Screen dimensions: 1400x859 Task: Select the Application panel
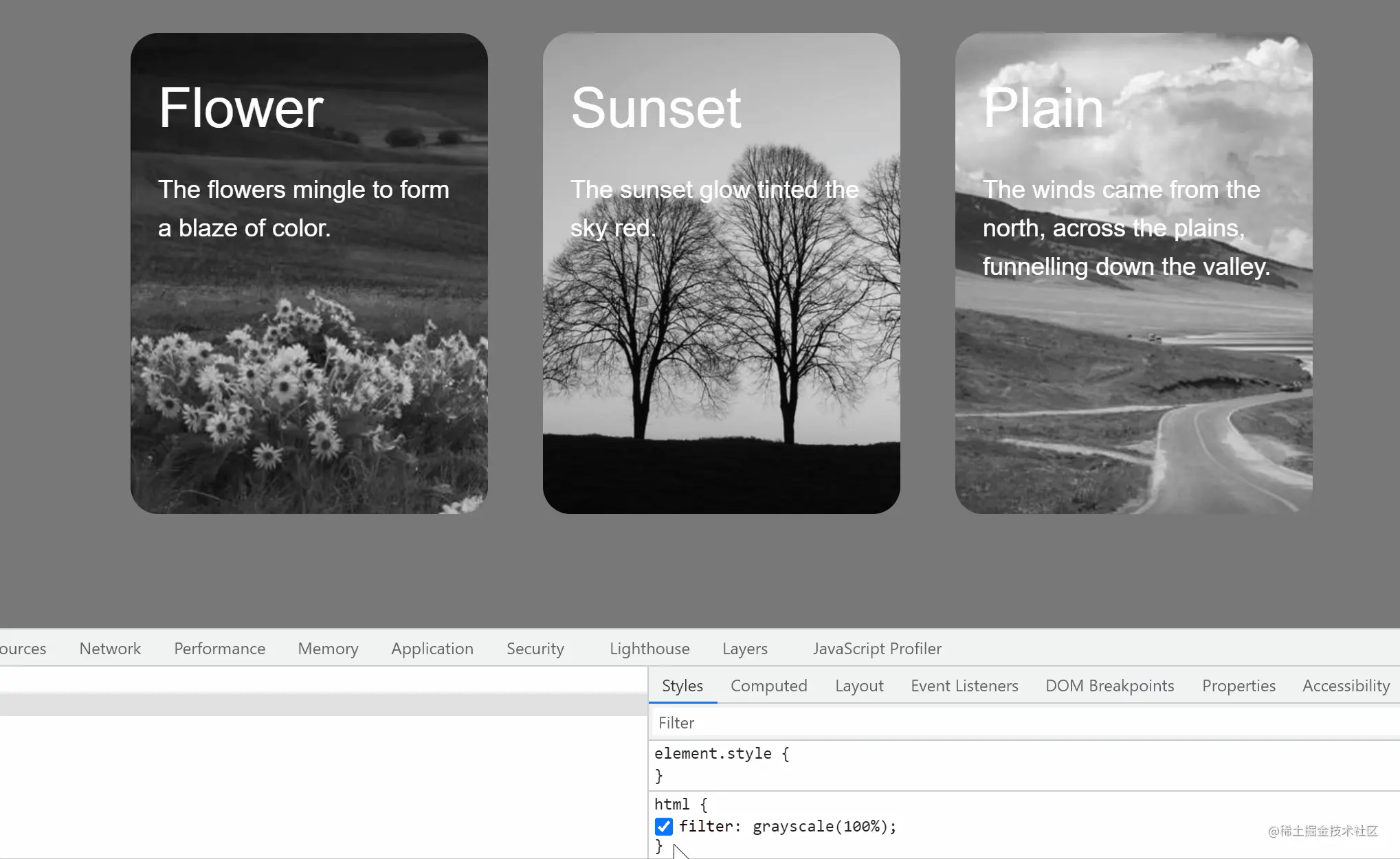point(432,648)
